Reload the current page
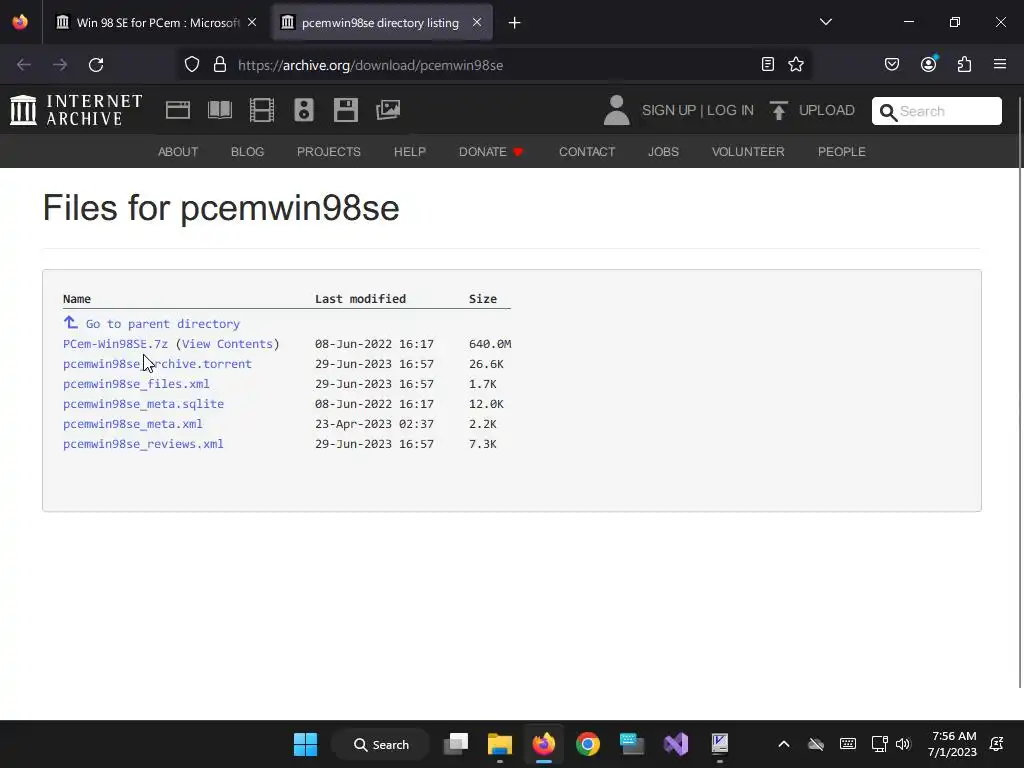1024x768 pixels. click(x=96, y=65)
